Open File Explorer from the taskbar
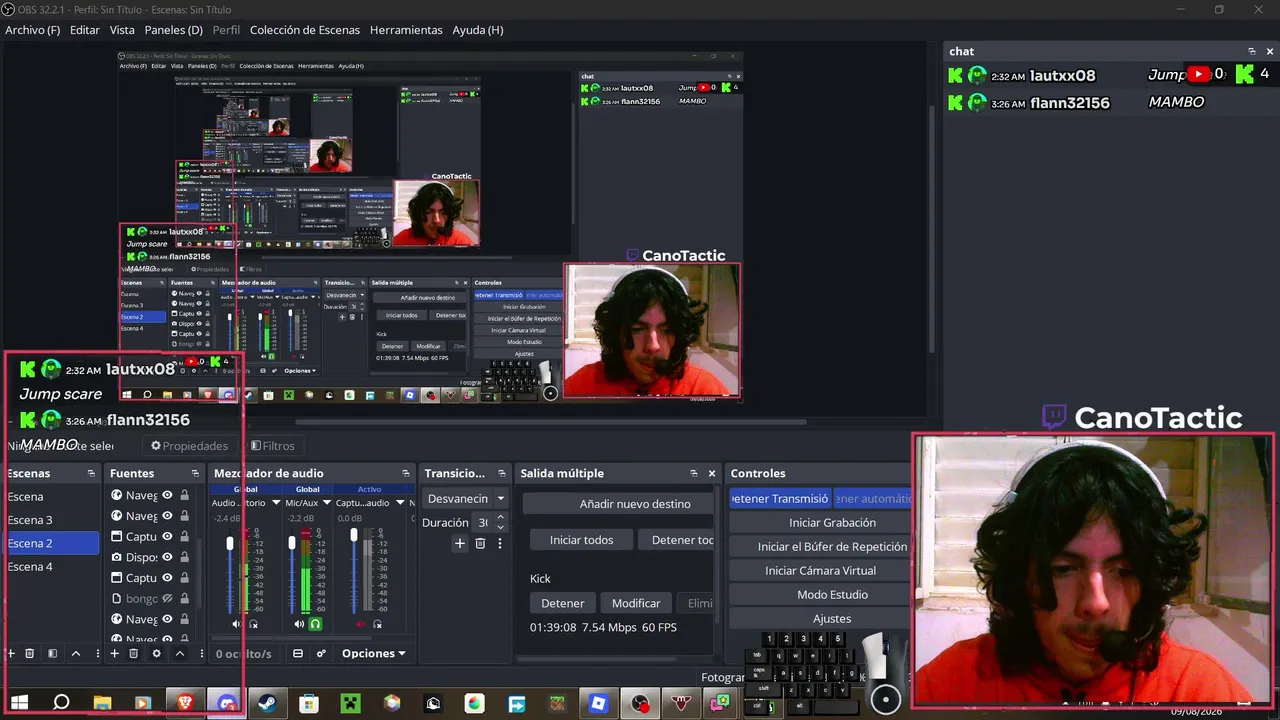The image size is (1280, 720). 102,703
